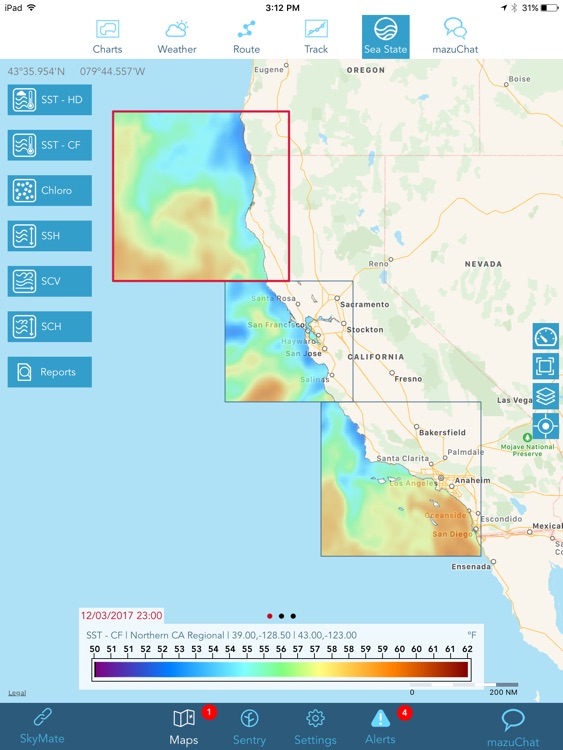563x750 pixels.
Task: Open the Reports button
Action: click(x=50, y=372)
